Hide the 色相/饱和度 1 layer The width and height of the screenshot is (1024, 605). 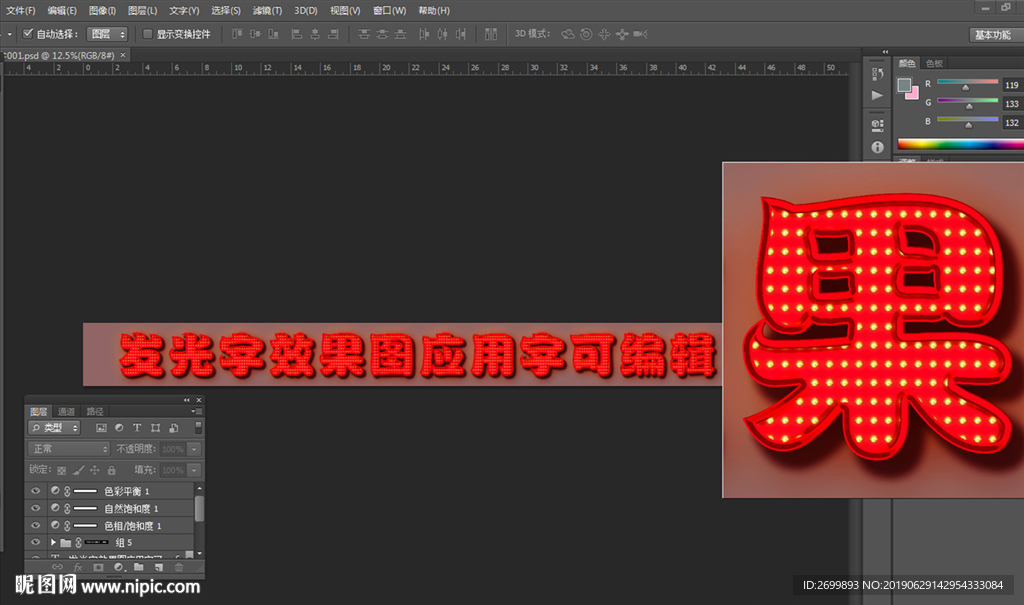(36, 525)
